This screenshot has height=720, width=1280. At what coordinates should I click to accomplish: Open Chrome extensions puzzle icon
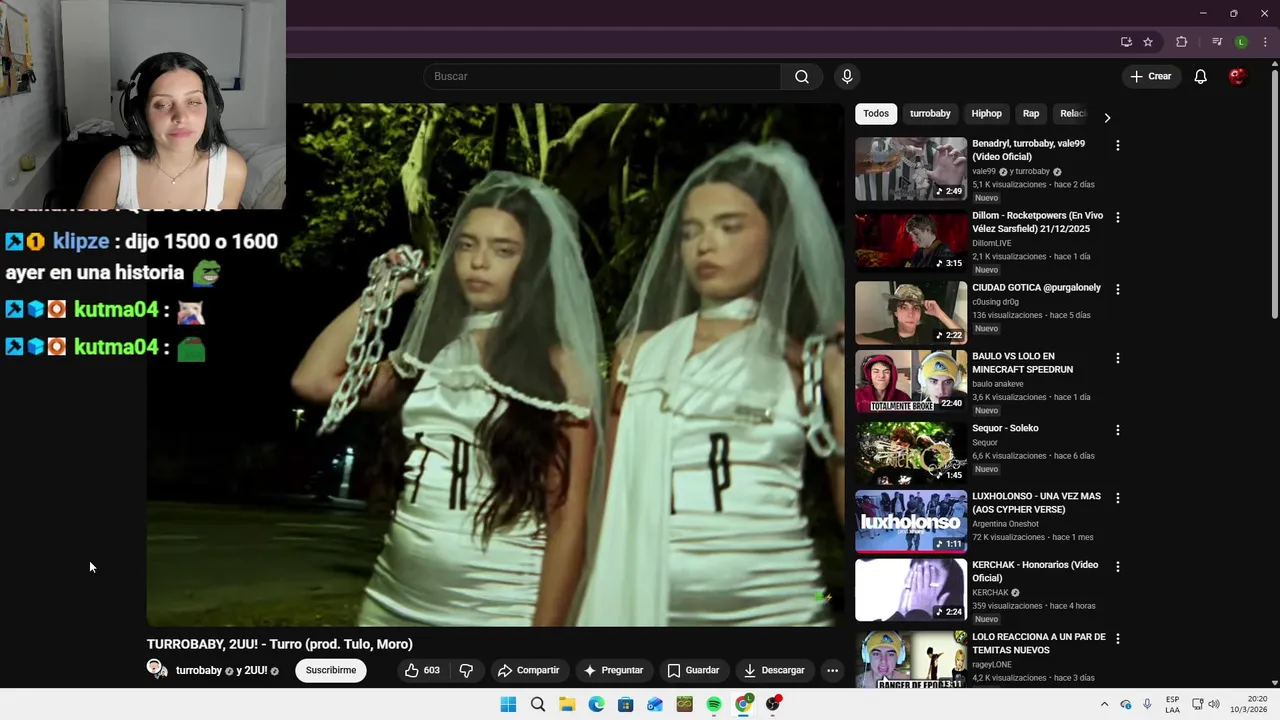[x=1182, y=42]
